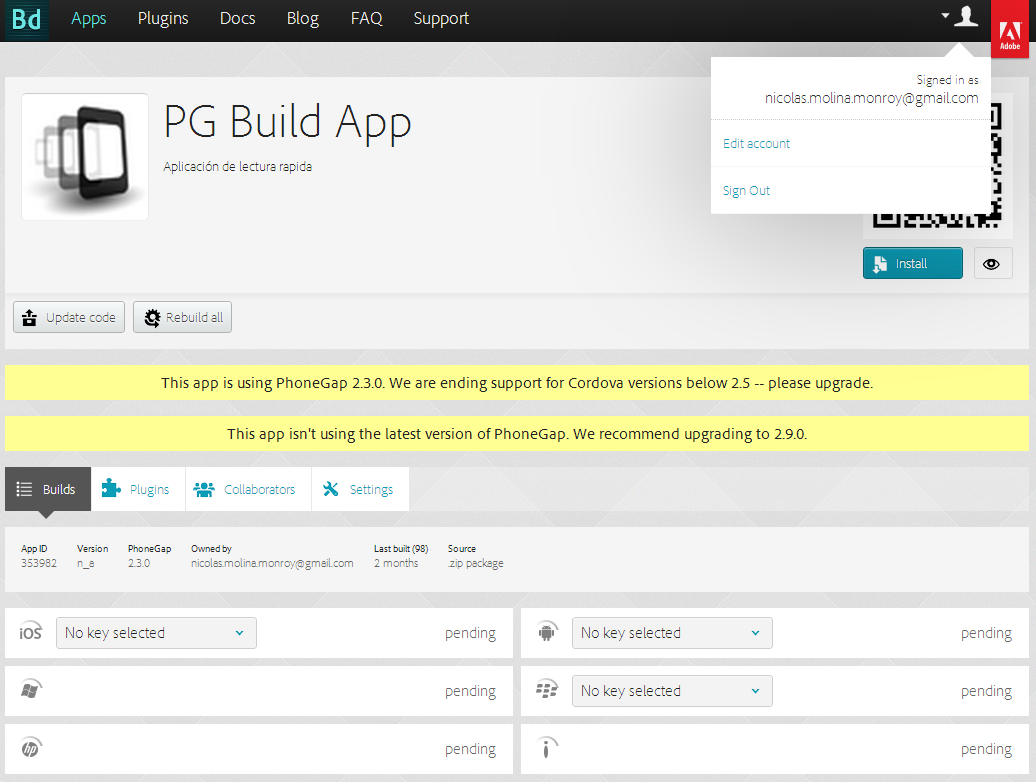This screenshot has height=782, width=1036.
Task: Open the Plugins nav menu item
Action: 163,18
